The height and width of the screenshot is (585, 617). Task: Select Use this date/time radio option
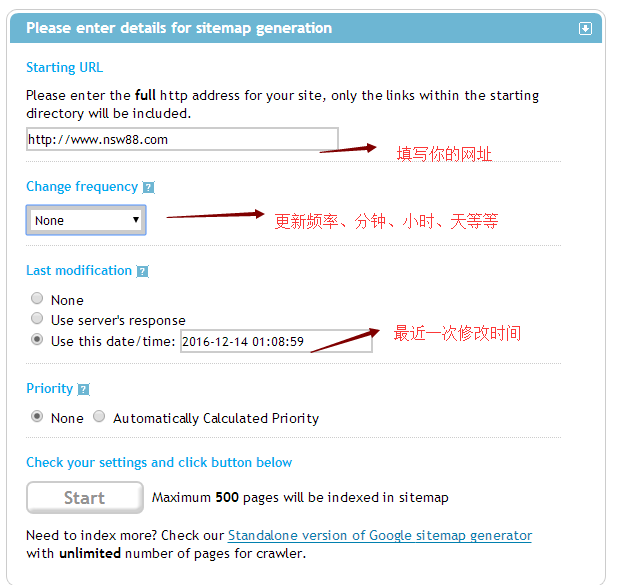coord(37,340)
